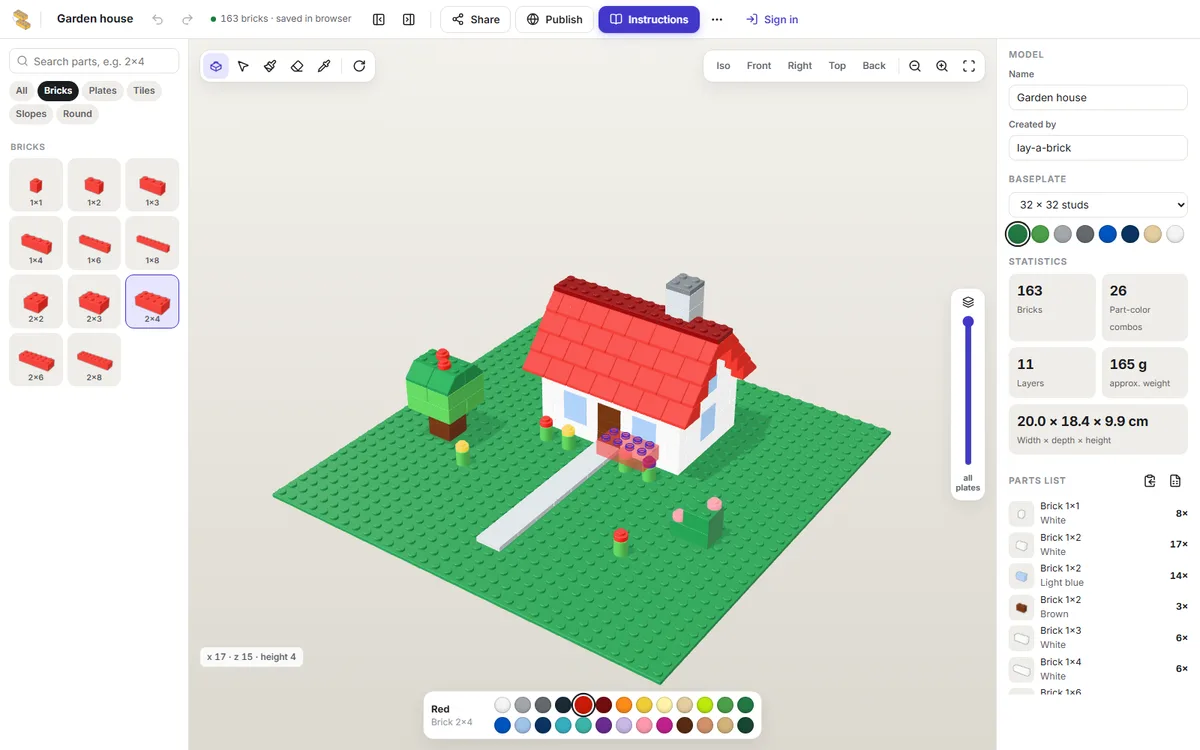
Task: Choose the purple brick color
Action: tap(604, 726)
